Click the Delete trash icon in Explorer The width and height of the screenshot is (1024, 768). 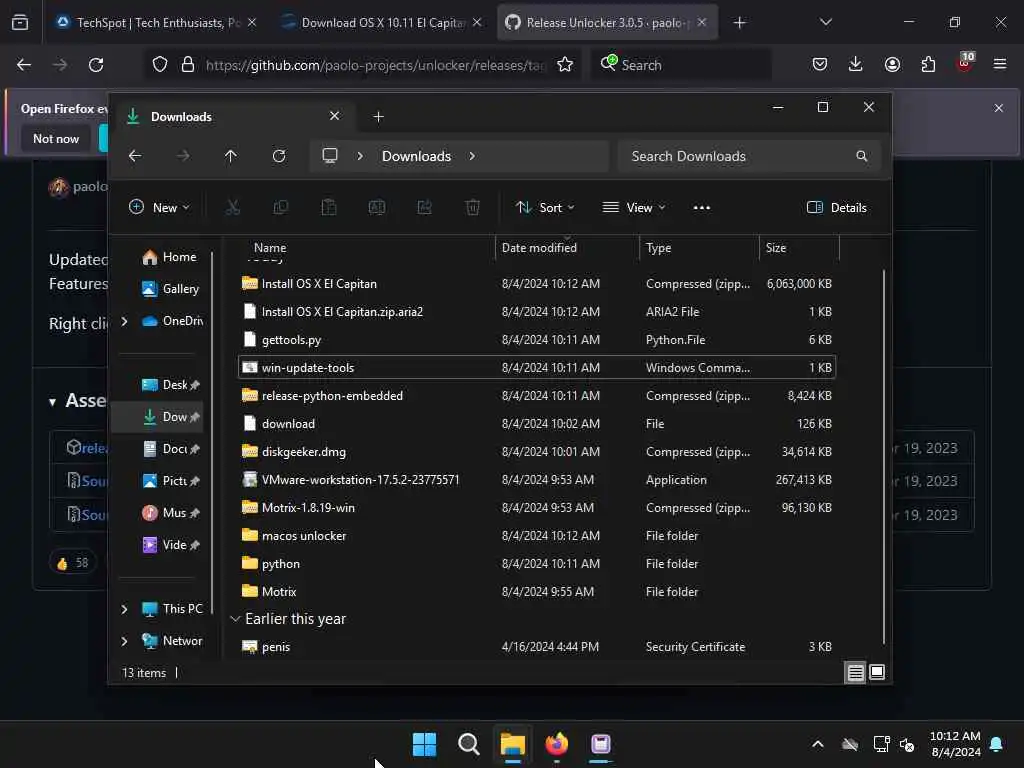(x=473, y=208)
